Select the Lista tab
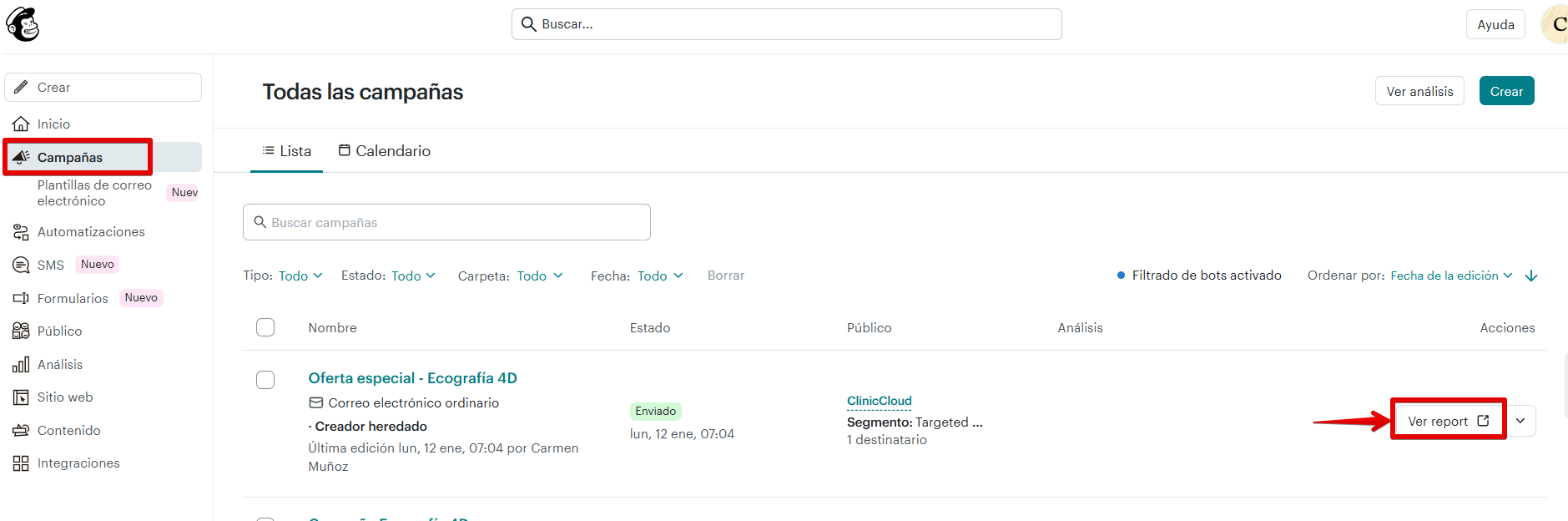The width and height of the screenshot is (1568, 521). point(286,151)
